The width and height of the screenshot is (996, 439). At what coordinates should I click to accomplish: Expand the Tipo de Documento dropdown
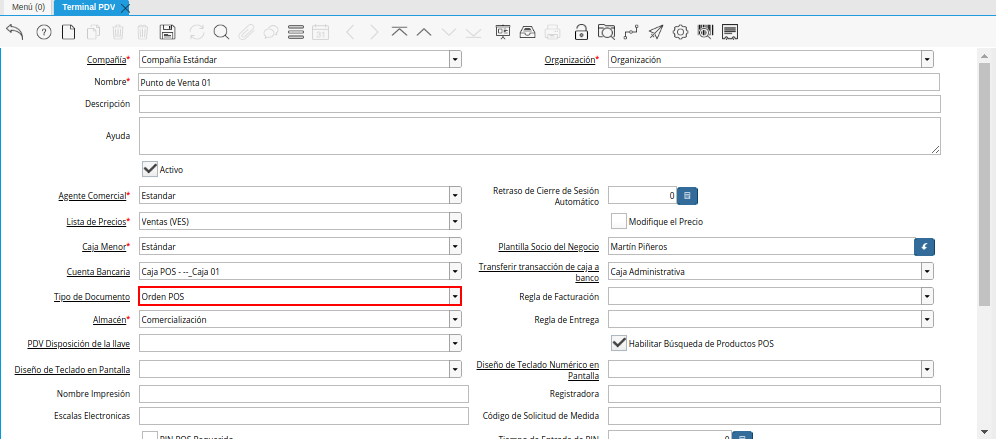click(455, 297)
